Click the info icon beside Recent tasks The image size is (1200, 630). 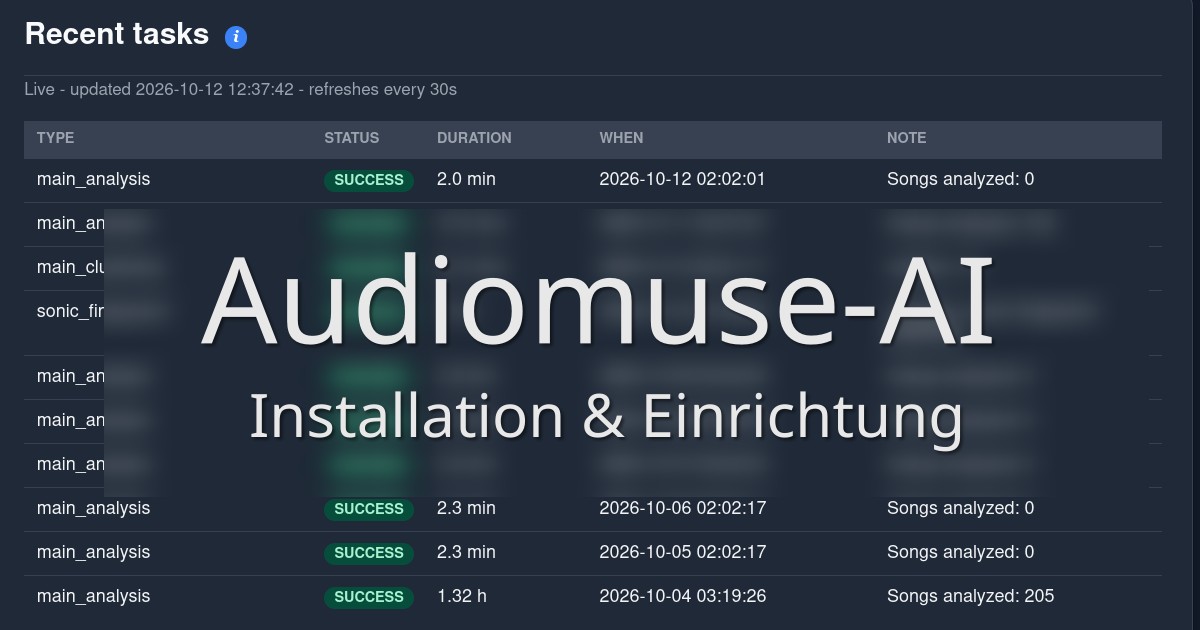click(x=236, y=37)
